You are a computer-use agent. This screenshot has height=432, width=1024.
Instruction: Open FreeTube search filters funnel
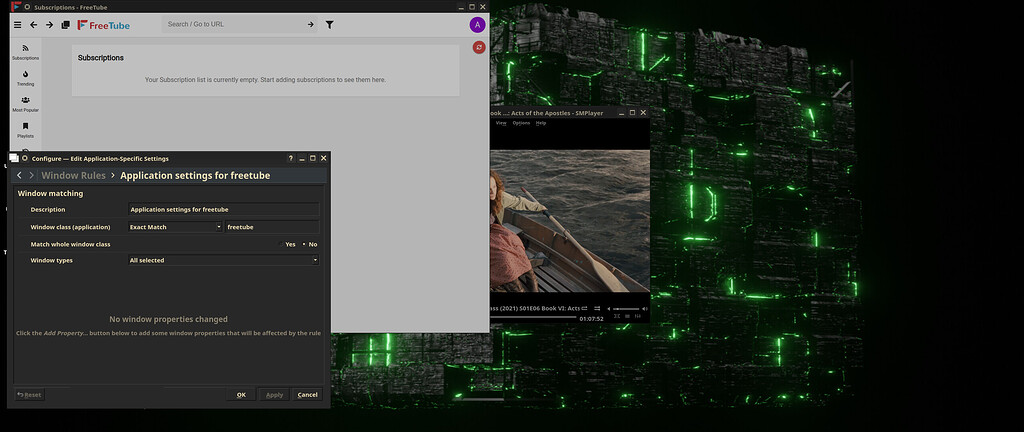(x=330, y=25)
